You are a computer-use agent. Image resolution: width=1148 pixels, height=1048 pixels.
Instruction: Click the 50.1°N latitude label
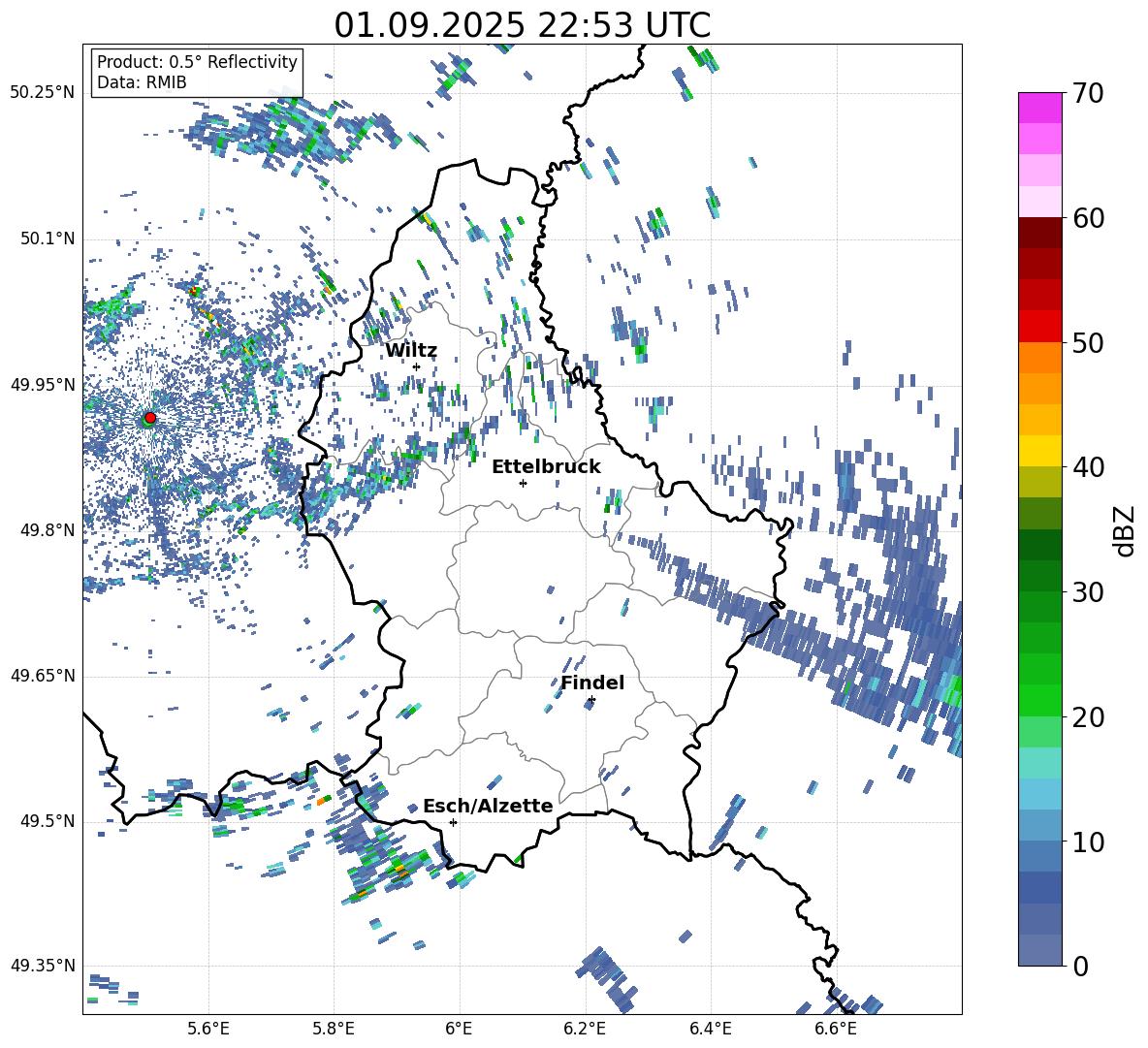point(47,238)
